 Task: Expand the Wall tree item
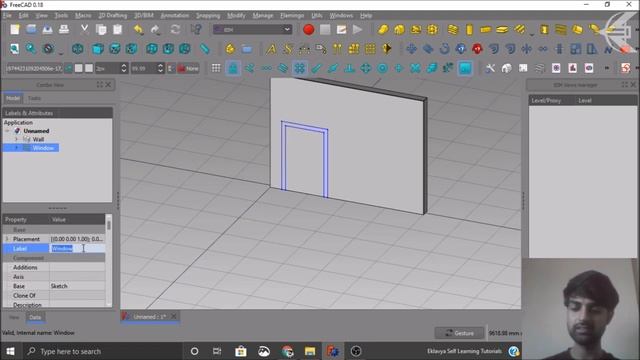click(x=16, y=139)
